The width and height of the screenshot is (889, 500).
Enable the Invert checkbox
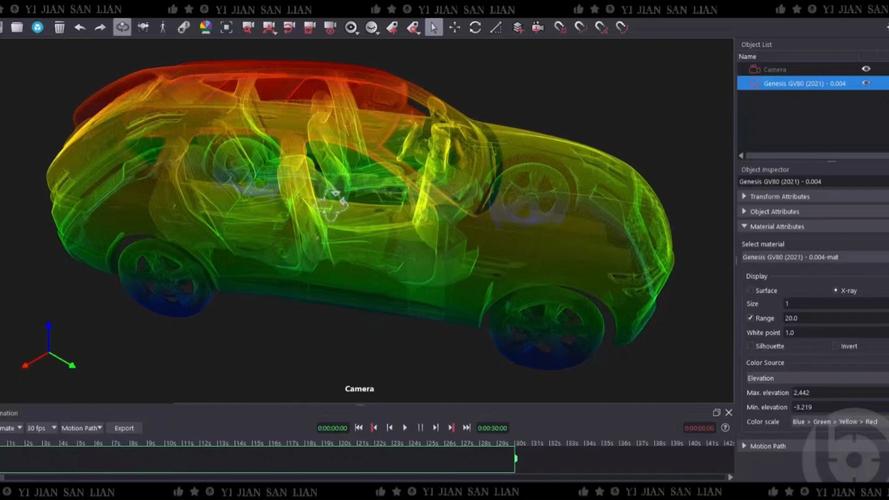click(x=835, y=346)
